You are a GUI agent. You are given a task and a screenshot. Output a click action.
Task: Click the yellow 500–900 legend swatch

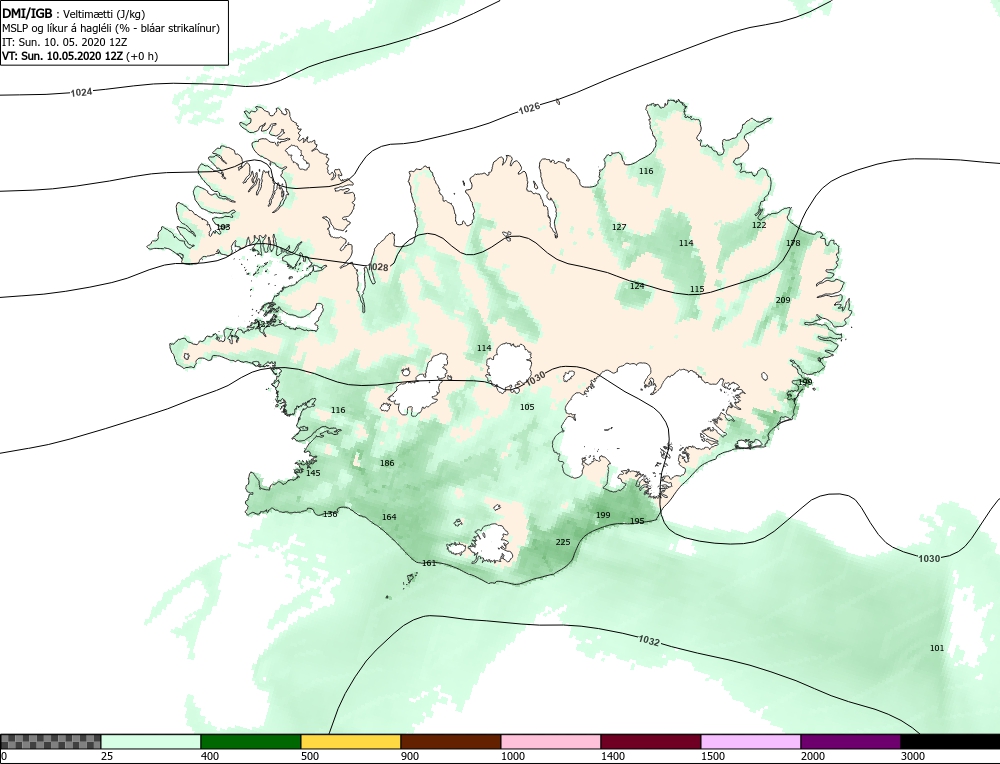pos(351,741)
